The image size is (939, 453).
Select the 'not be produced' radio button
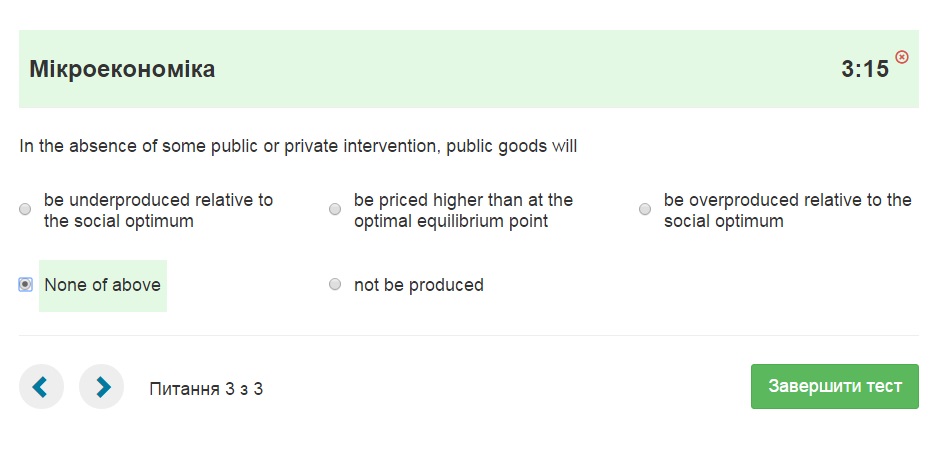(x=335, y=285)
